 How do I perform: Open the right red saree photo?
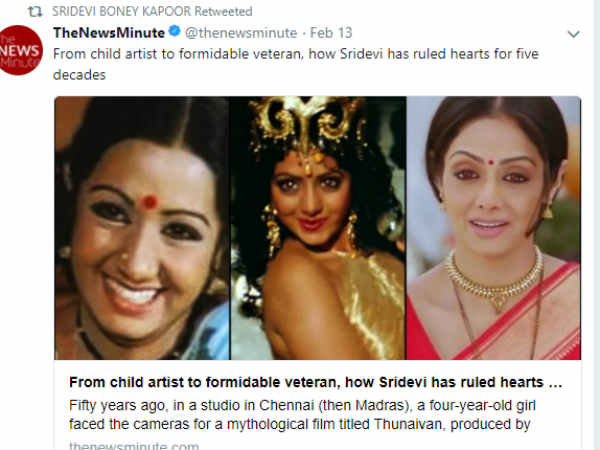[x=493, y=228]
